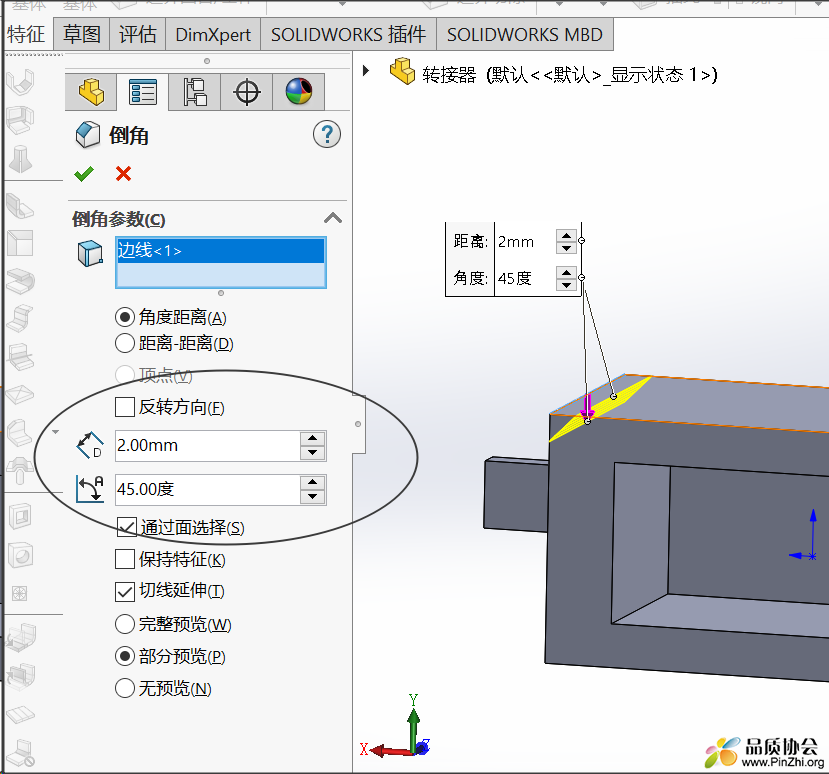Click the 2.00mm distance input field
Viewport: 829px width, 774px height.
tap(208, 446)
